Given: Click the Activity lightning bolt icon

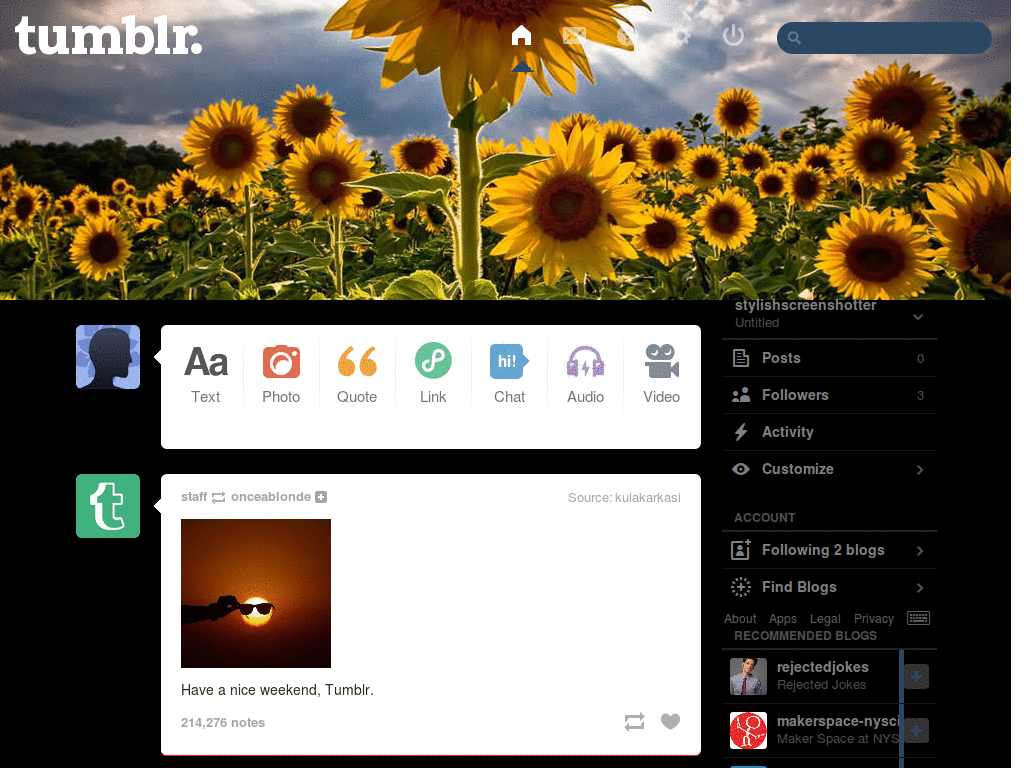Looking at the screenshot, I should [741, 432].
